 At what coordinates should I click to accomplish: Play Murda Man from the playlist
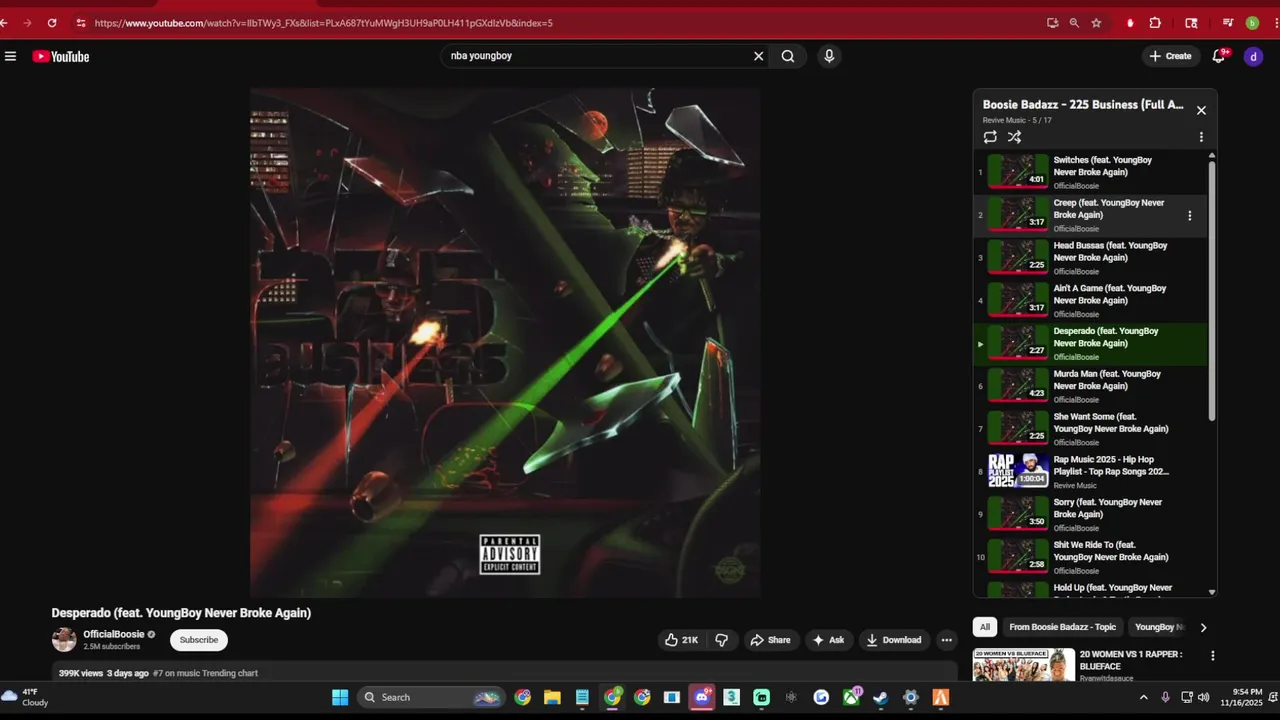click(1090, 386)
